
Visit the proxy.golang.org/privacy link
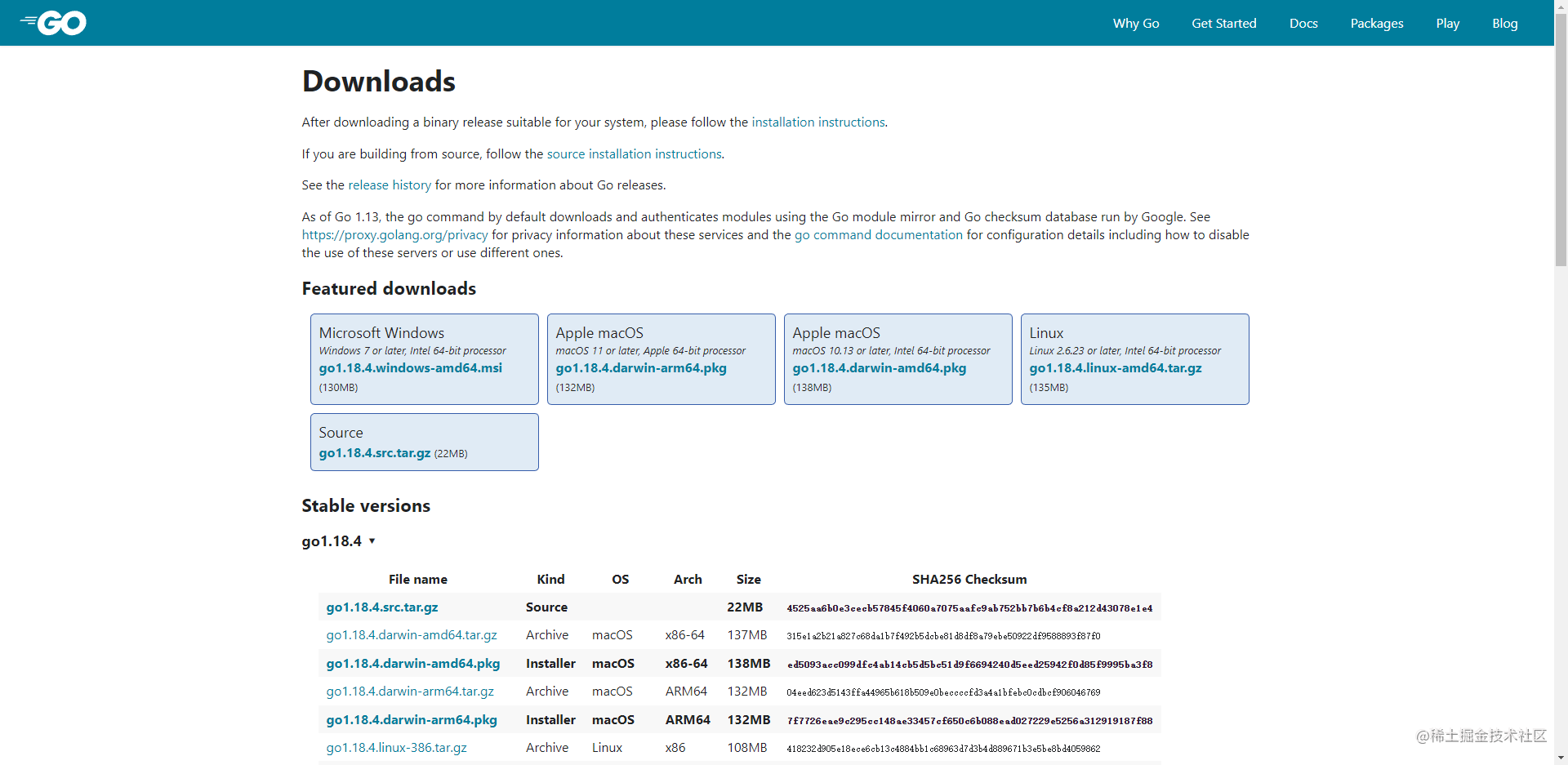(394, 235)
